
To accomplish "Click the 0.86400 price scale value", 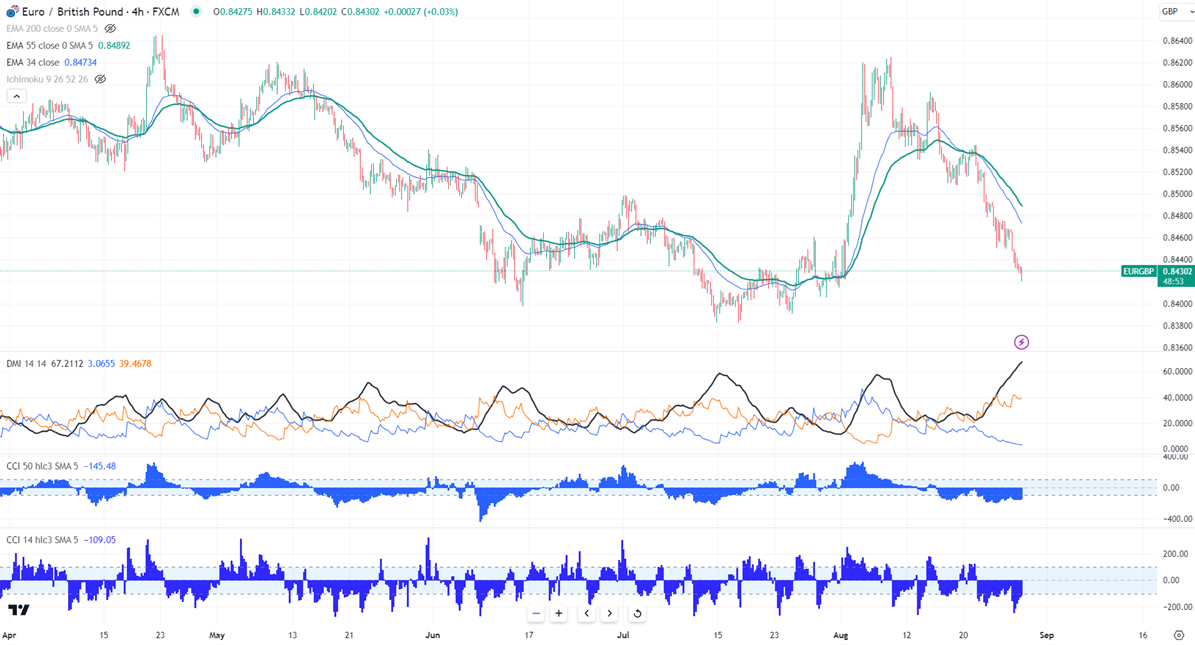I will tap(1177, 40).
